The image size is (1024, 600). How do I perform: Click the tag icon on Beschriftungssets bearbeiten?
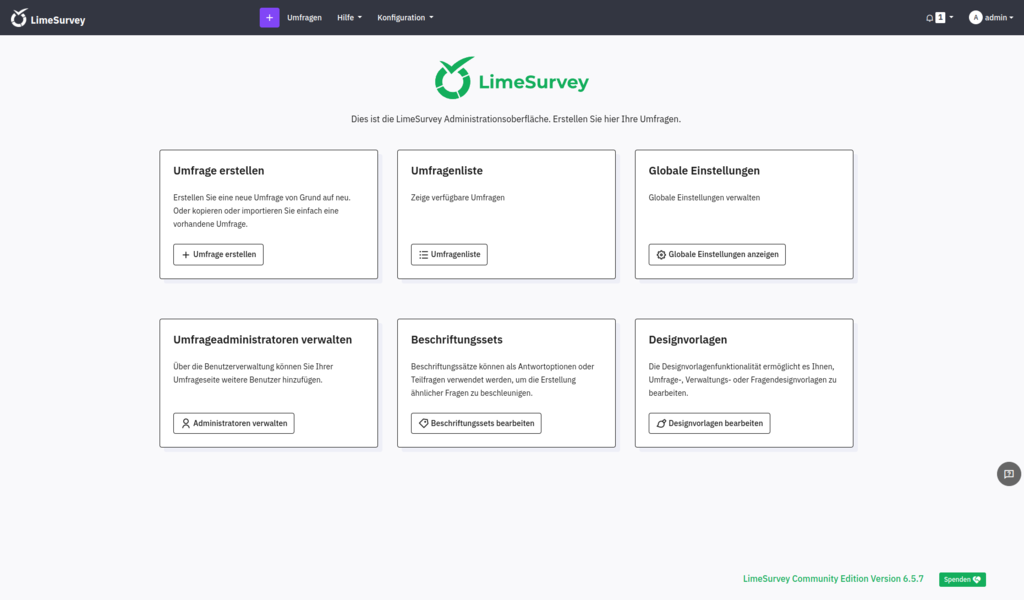pos(422,422)
